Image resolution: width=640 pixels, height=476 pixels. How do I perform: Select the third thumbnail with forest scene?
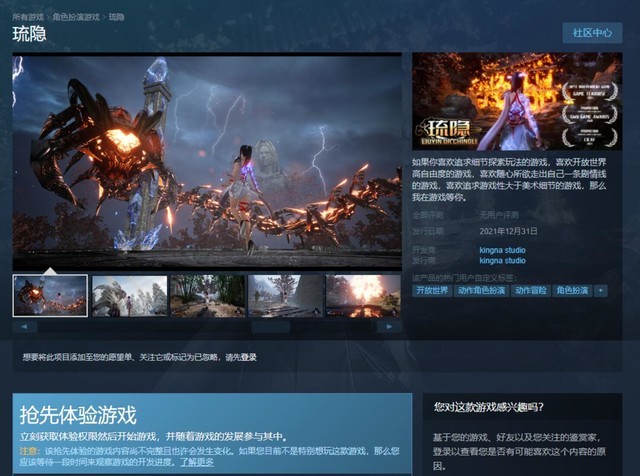coord(207,296)
